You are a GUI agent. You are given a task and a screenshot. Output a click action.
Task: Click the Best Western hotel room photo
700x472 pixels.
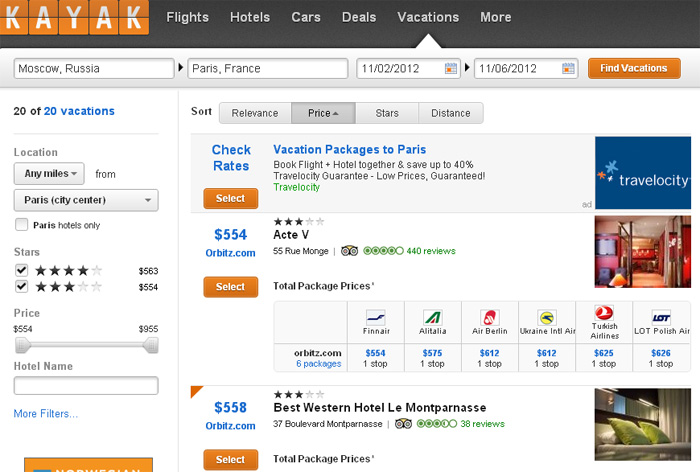click(x=643, y=424)
